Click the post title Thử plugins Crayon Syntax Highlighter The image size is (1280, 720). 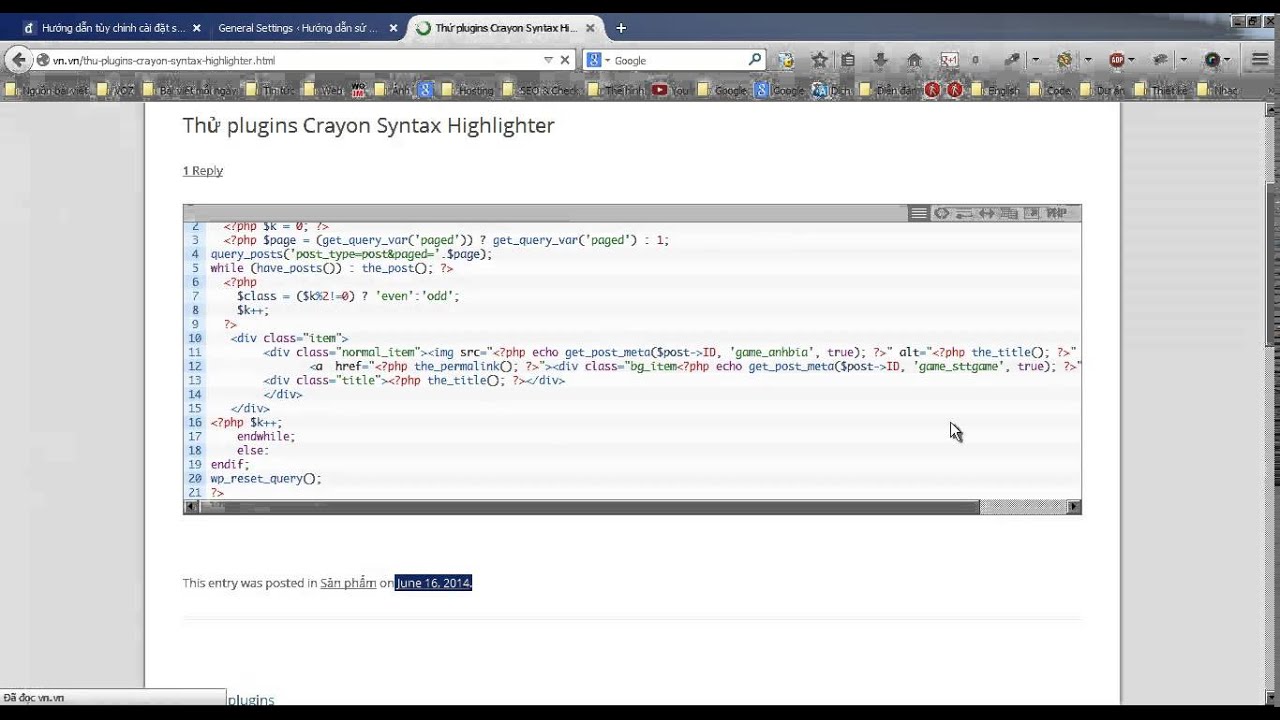point(368,125)
